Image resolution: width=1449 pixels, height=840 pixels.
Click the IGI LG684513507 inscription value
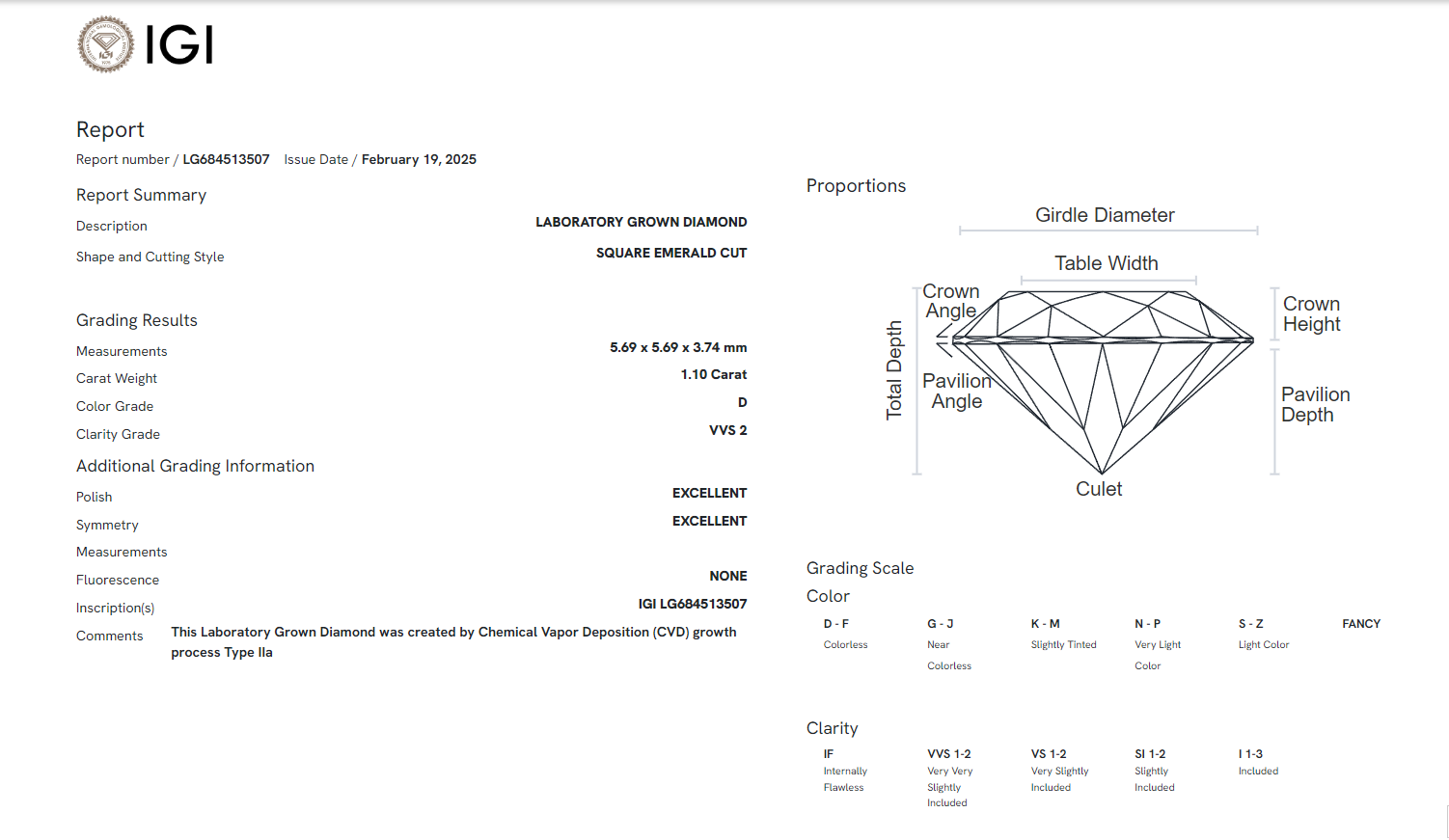point(692,604)
